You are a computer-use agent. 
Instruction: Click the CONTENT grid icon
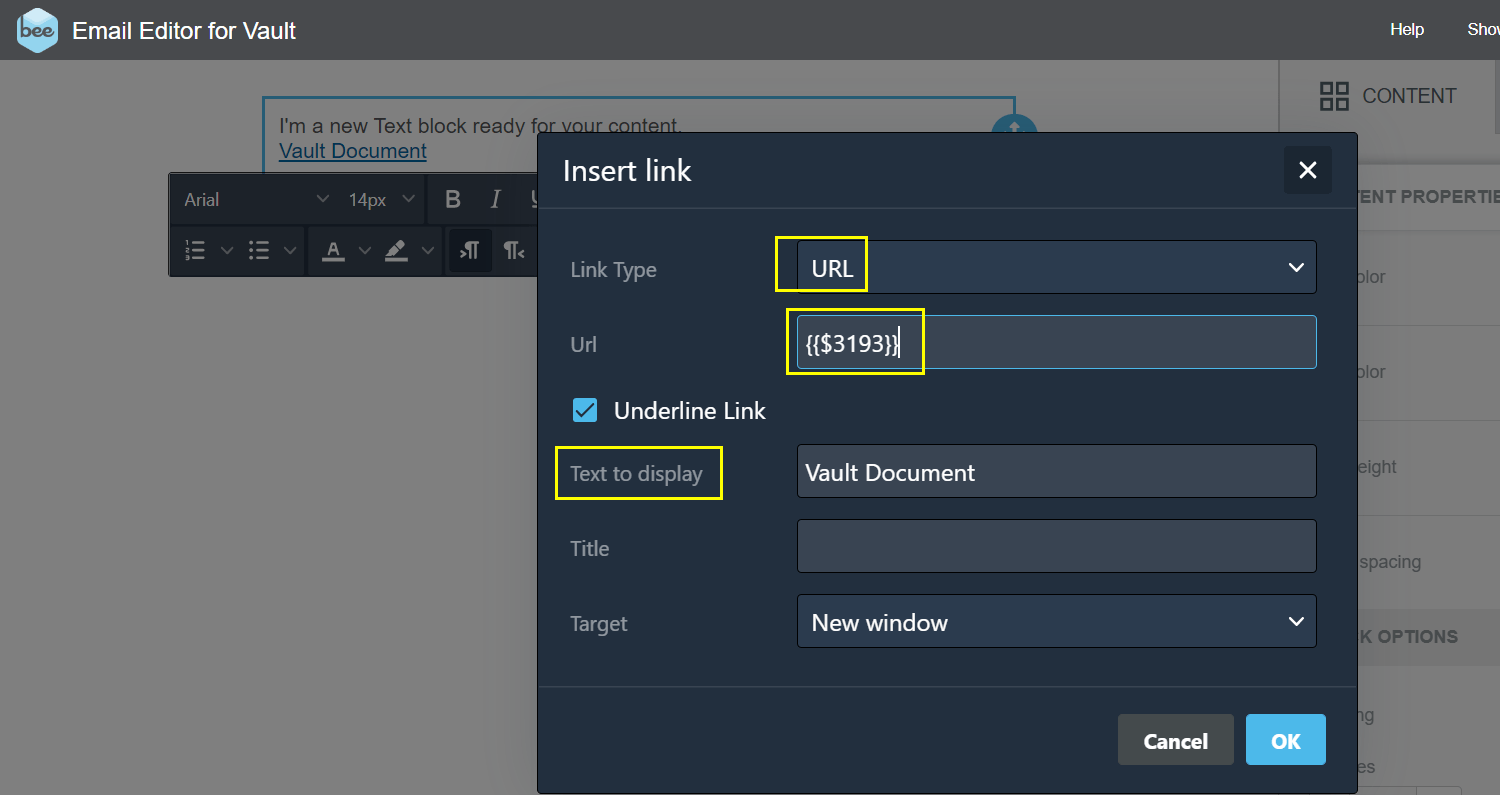(x=1334, y=96)
